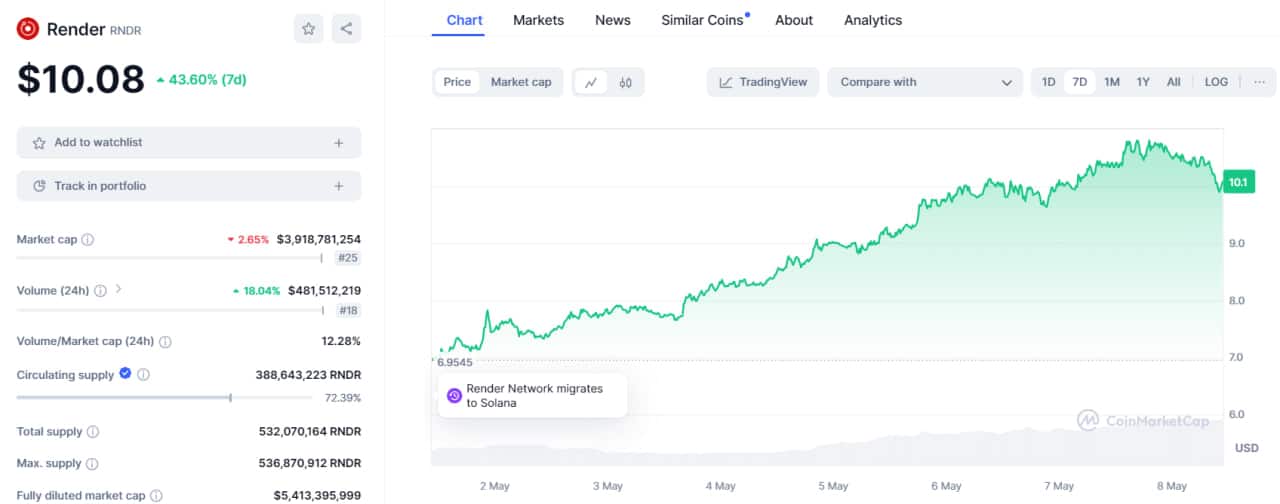Open the News tab
This screenshot has height=504, width=1280.
(612, 20)
